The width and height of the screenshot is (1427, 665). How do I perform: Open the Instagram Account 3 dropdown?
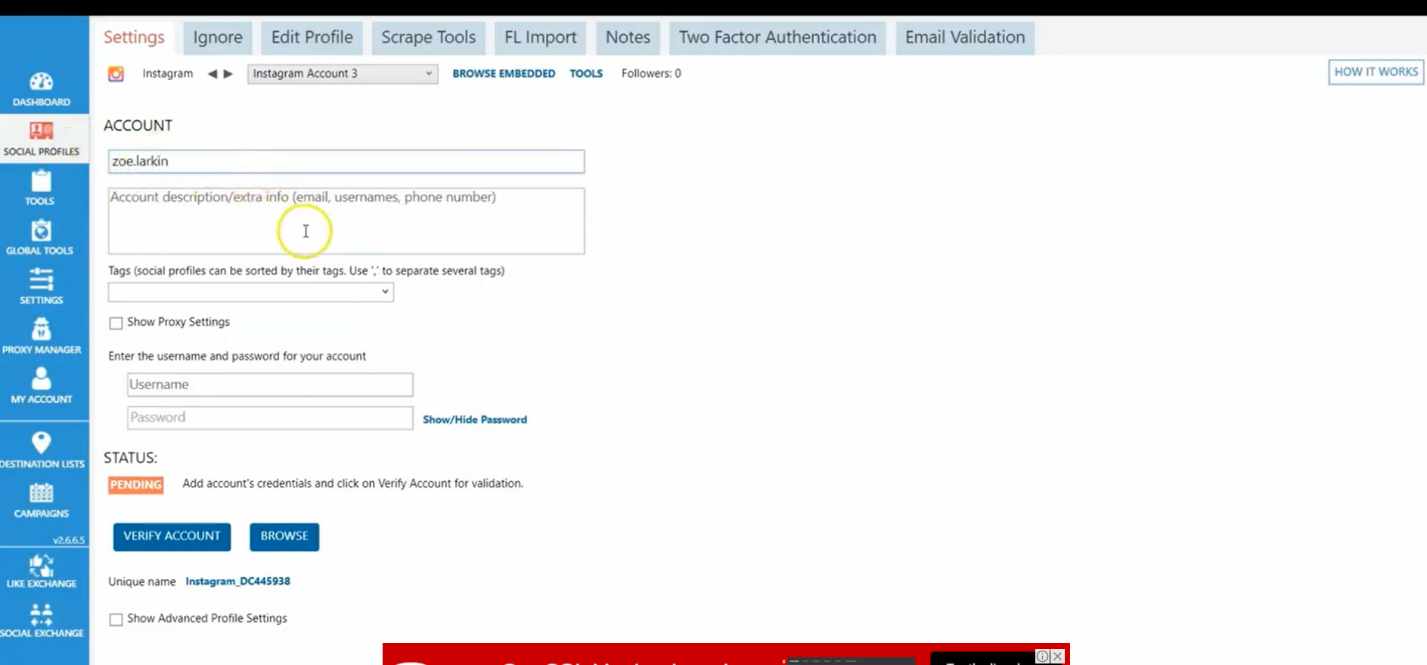tap(342, 74)
